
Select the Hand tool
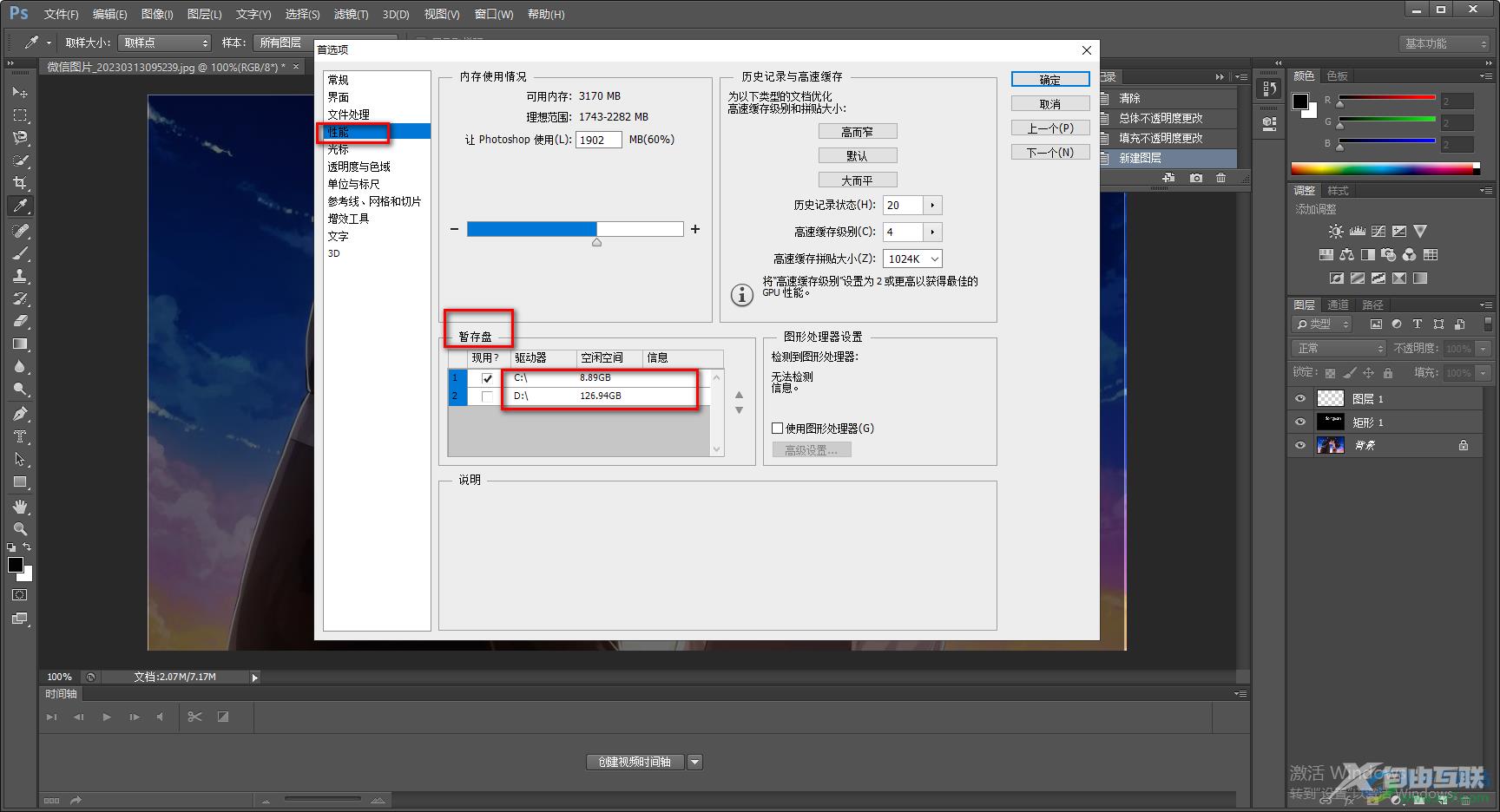coord(19,507)
